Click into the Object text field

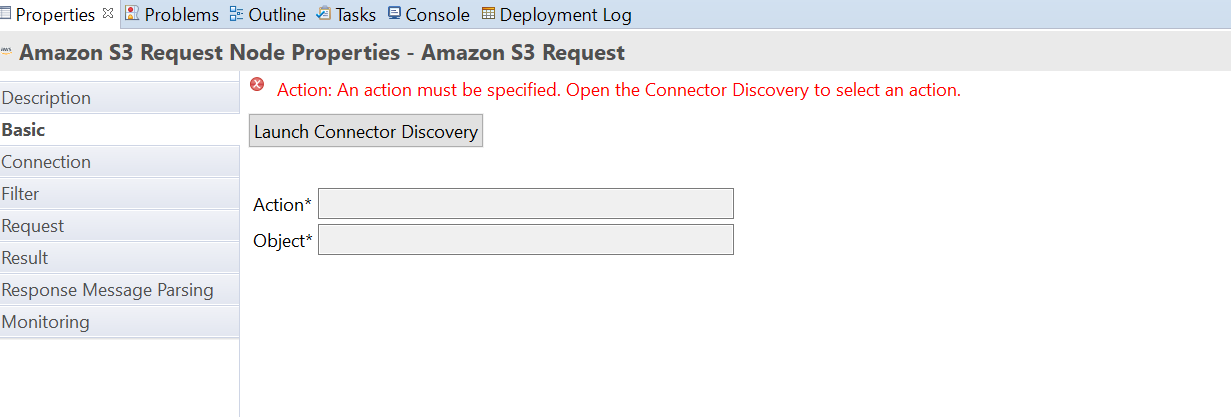(x=525, y=240)
